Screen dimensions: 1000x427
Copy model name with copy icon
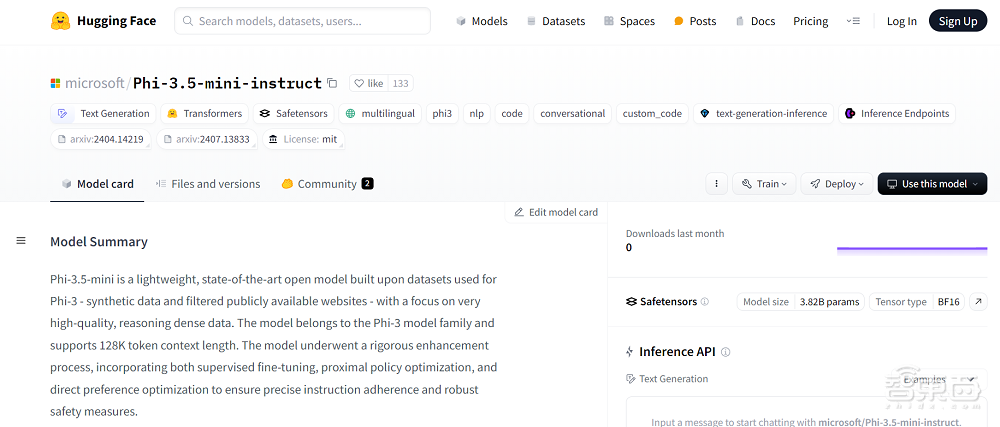coord(332,83)
